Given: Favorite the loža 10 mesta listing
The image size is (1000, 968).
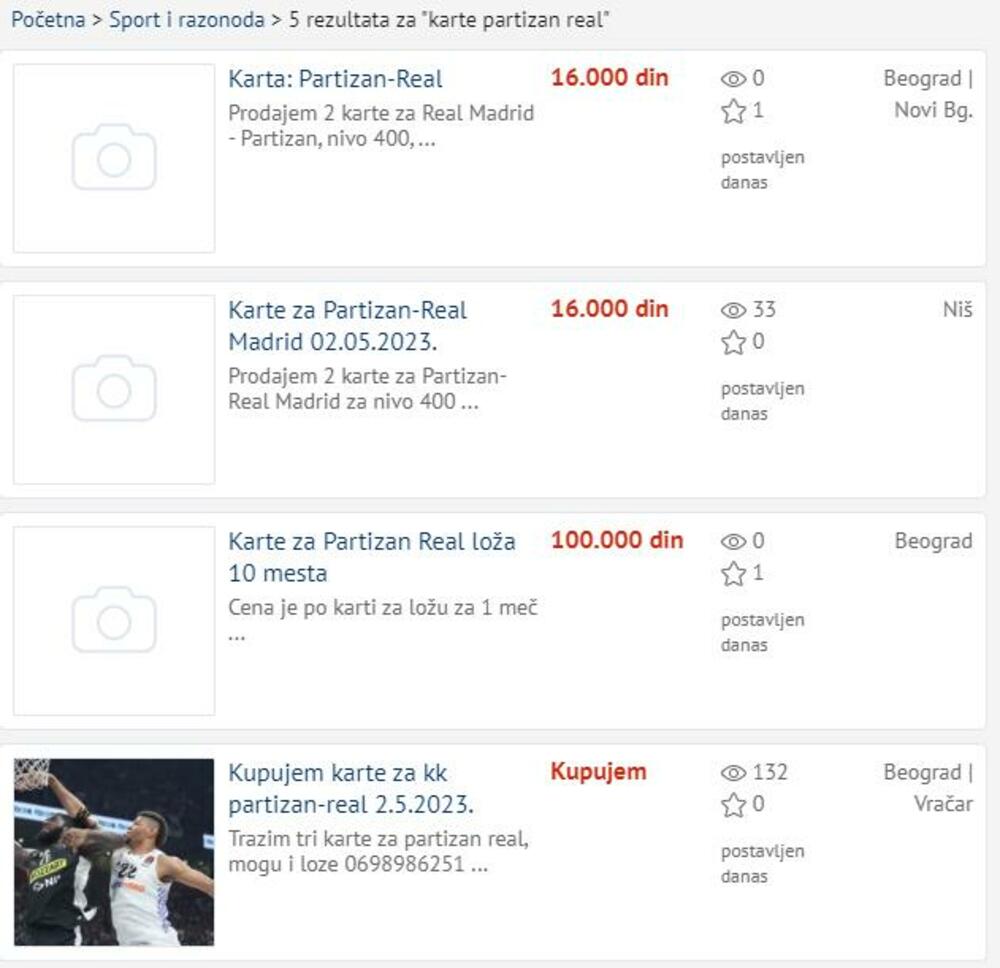Looking at the screenshot, I should click(x=733, y=573).
